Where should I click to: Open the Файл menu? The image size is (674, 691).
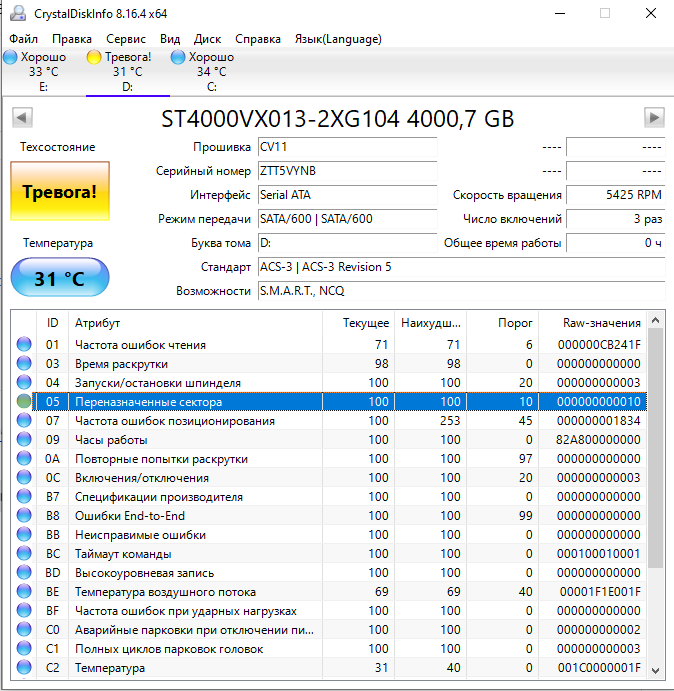(24, 39)
